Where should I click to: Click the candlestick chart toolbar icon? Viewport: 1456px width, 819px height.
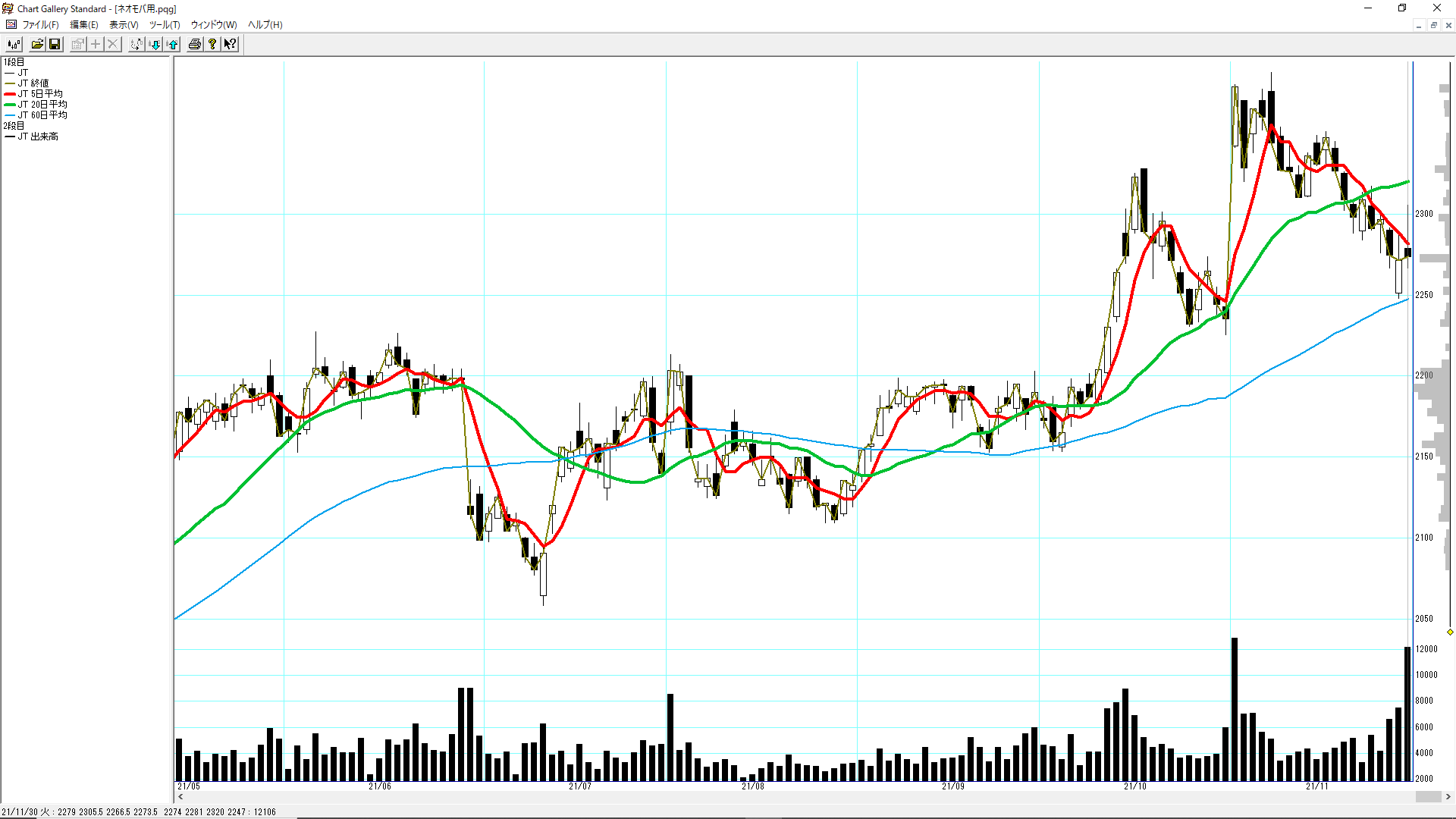[x=14, y=44]
